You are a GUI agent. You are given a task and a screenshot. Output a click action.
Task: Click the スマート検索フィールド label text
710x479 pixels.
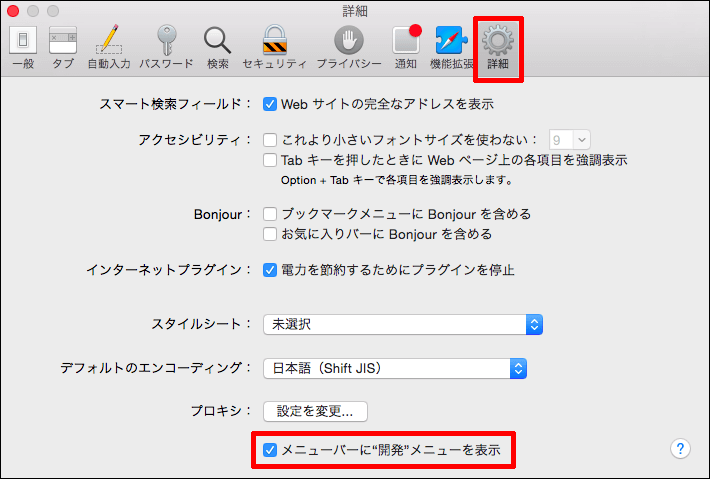tap(175, 104)
